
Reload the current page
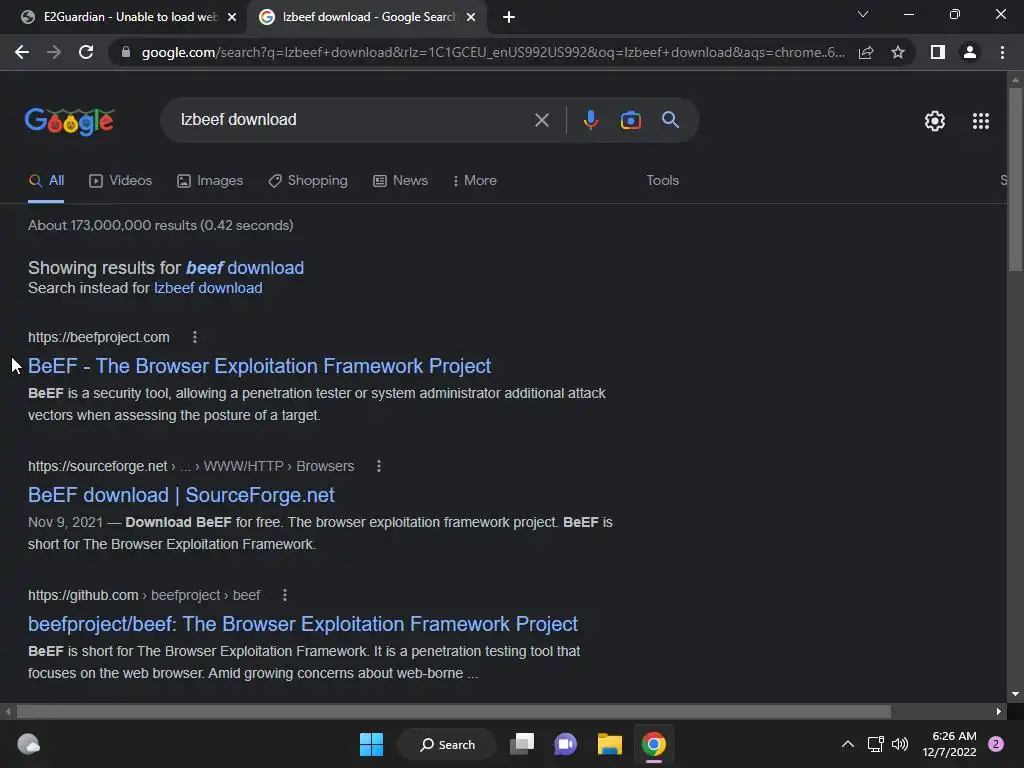[86, 52]
